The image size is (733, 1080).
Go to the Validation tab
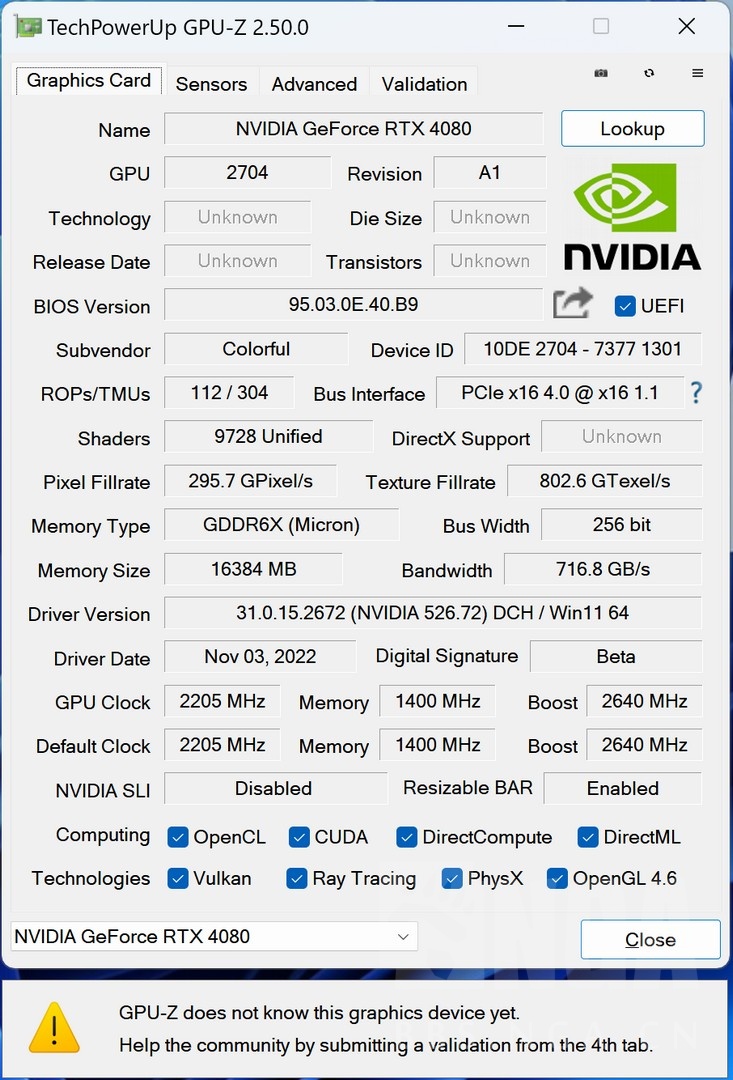click(424, 84)
